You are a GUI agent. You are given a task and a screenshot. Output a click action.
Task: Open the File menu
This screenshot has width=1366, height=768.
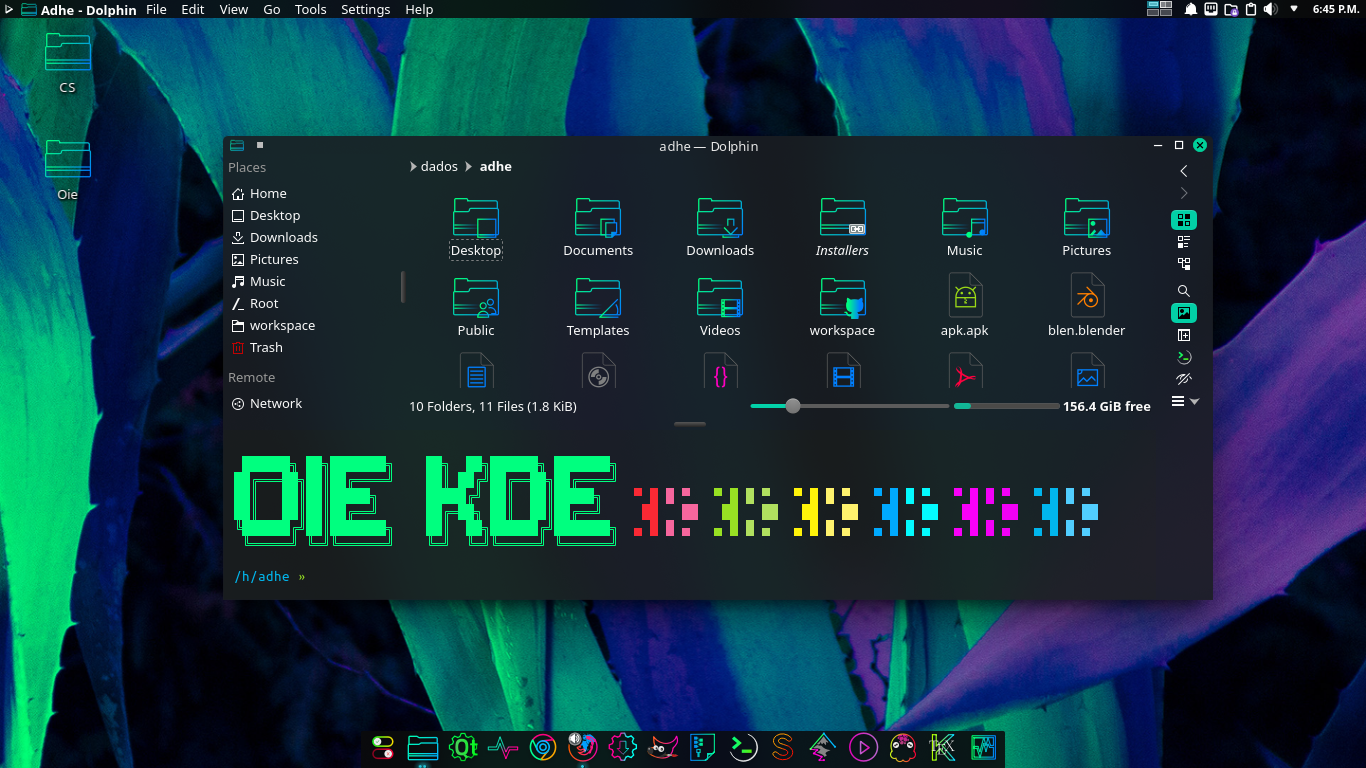click(157, 9)
